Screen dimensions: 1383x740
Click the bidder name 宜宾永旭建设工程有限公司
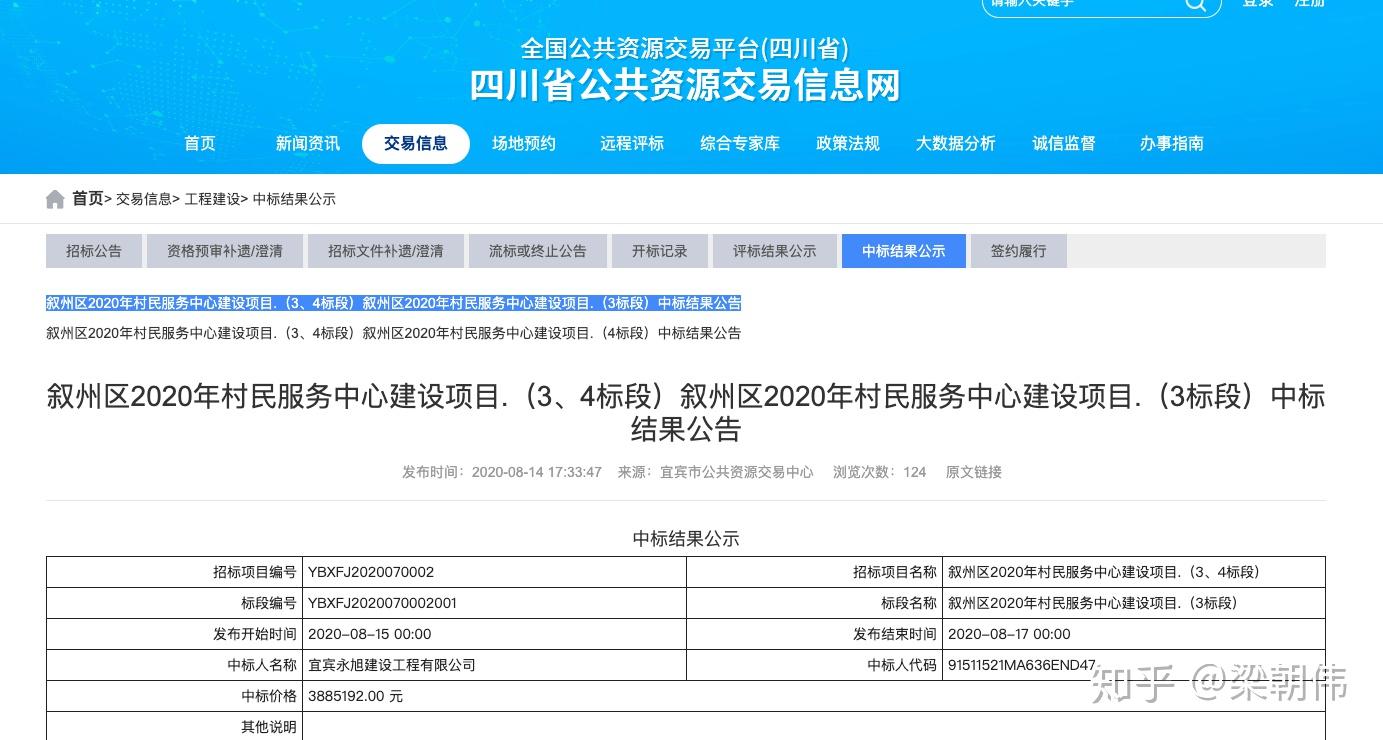click(392, 665)
